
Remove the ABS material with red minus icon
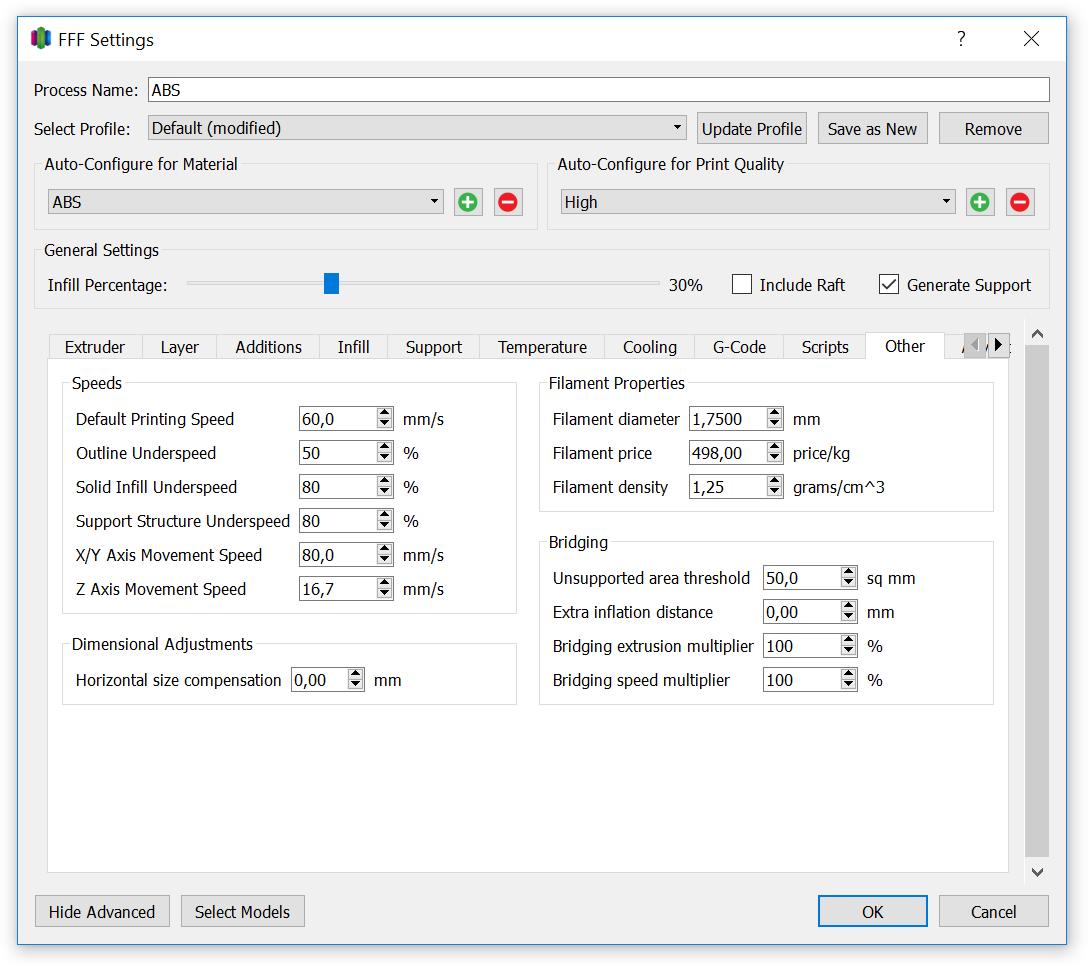pyautogui.click(x=508, y=202)
